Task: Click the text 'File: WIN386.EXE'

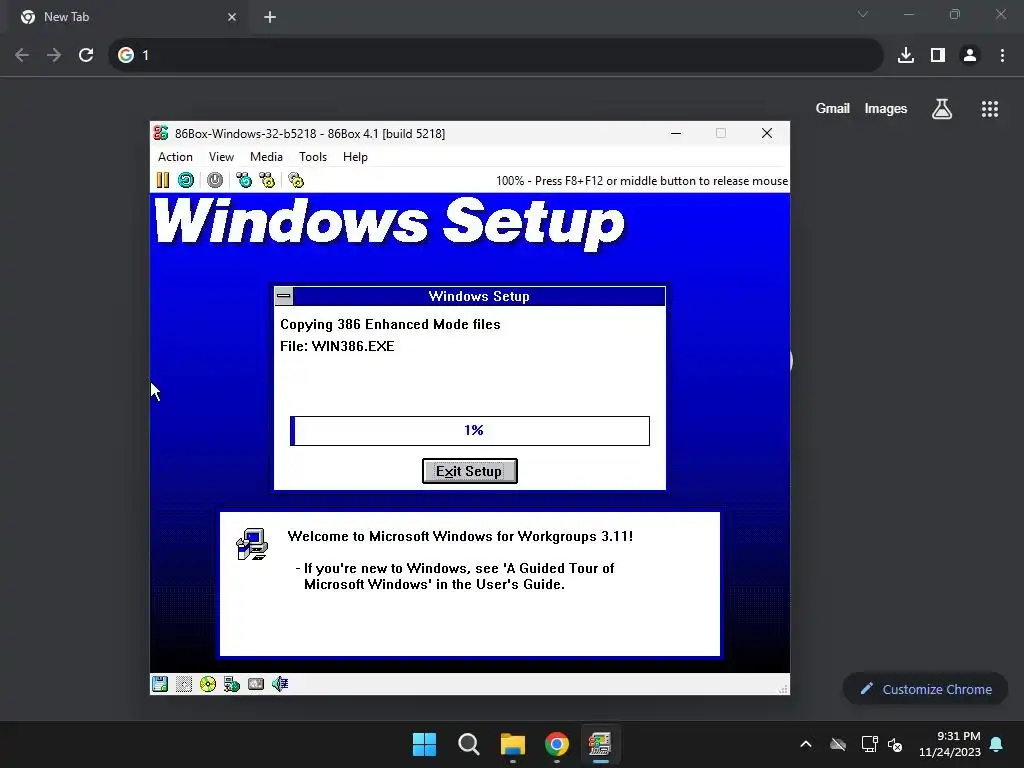Action: click(337, 346)
